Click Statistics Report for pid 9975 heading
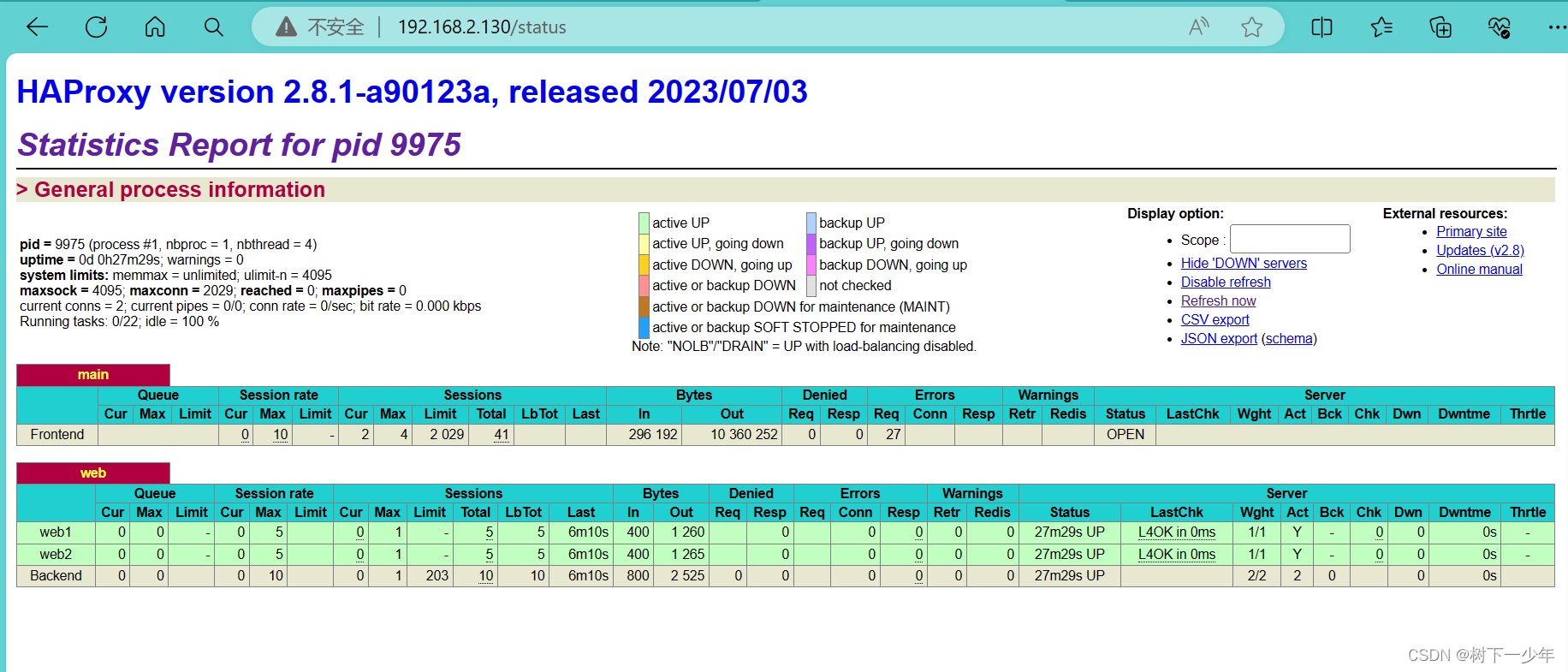 pyautogui.click(x=239, y=145)
